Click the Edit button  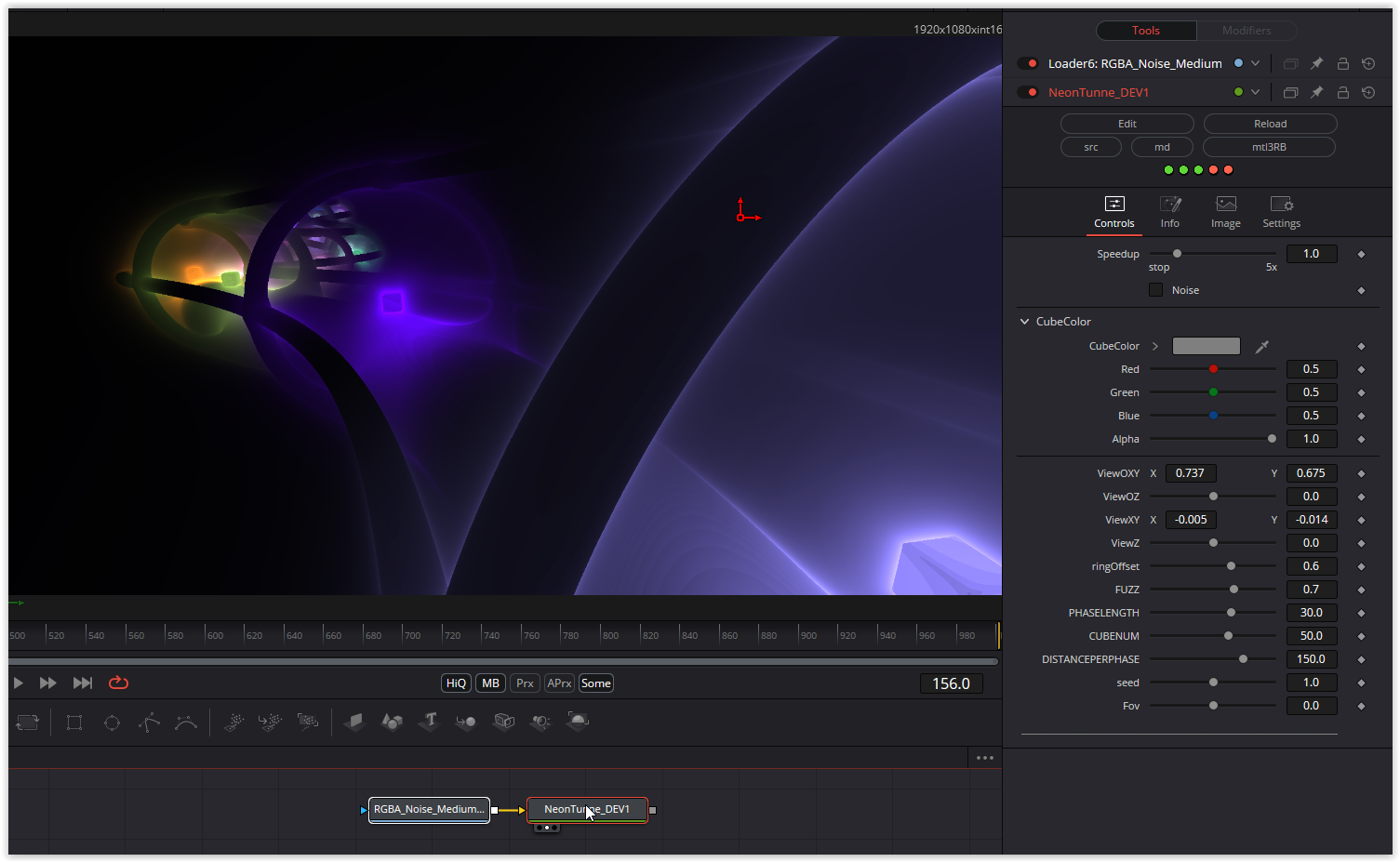pos(1127,125)
